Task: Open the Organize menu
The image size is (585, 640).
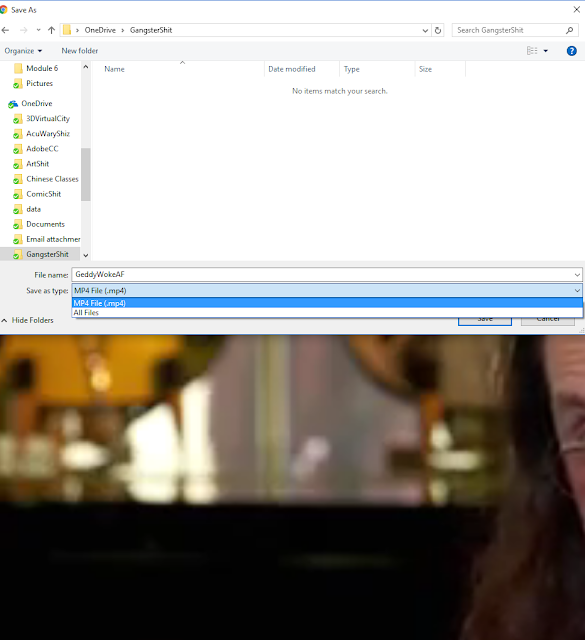Action: click(23, 51)
